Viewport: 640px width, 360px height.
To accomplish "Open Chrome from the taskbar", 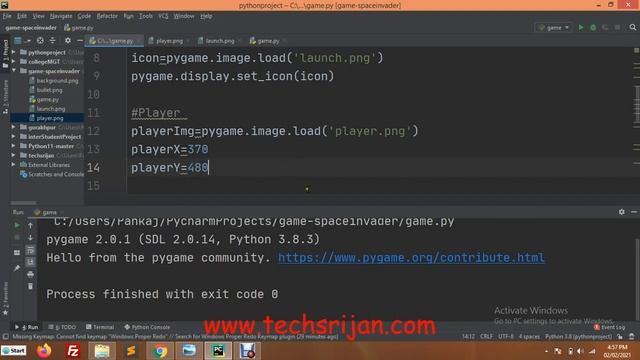I will 160,351.
